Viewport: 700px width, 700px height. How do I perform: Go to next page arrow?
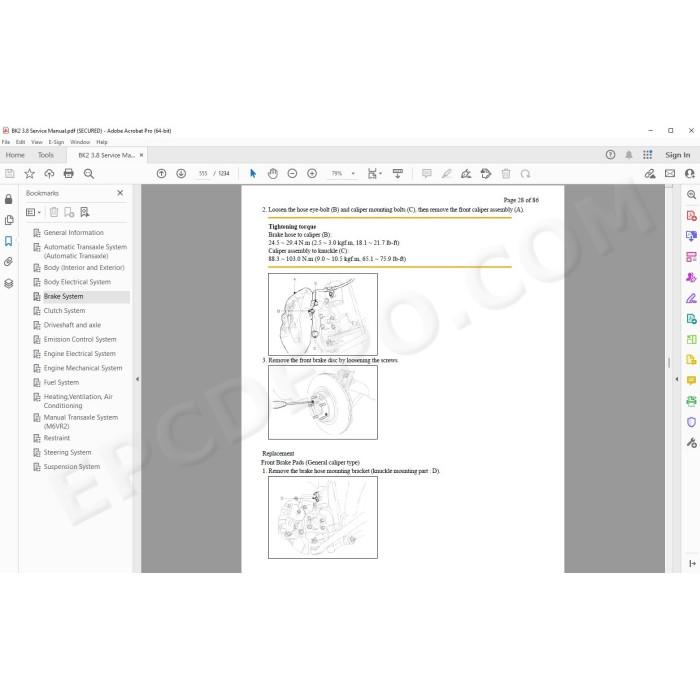[181, 174]
